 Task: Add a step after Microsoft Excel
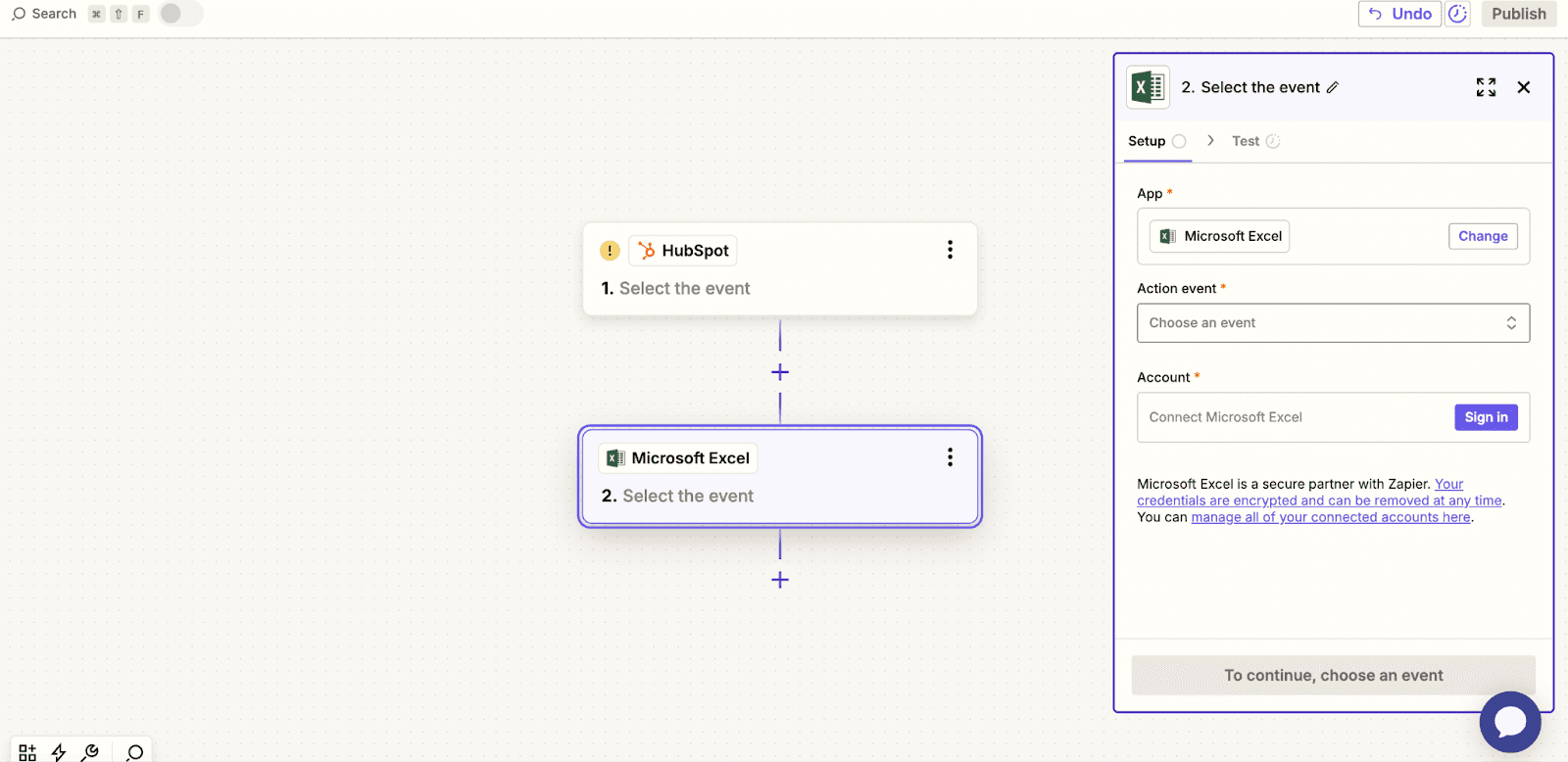[780, 580]
